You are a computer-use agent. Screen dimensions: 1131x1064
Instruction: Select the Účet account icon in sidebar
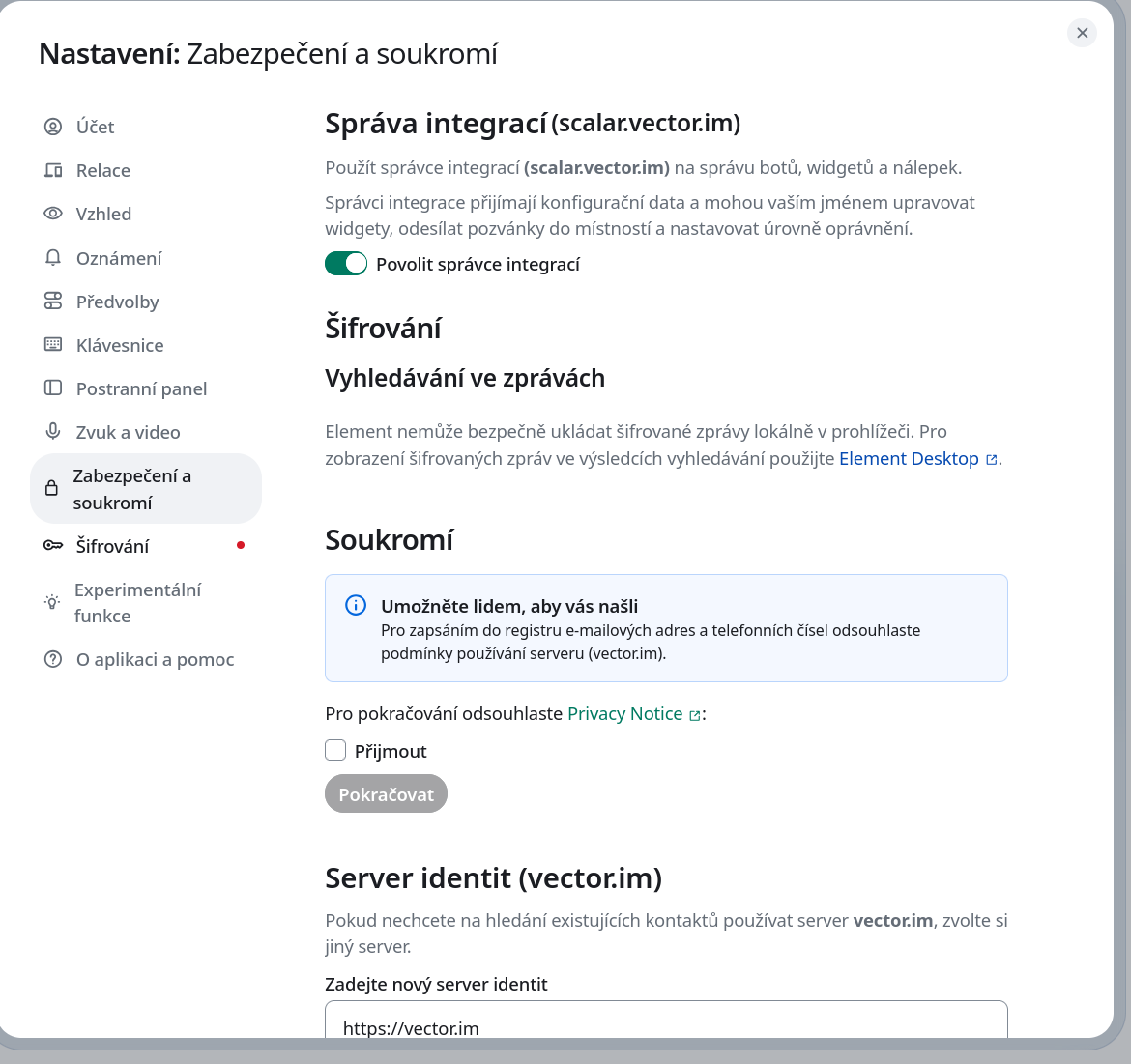tap(52, 127)
